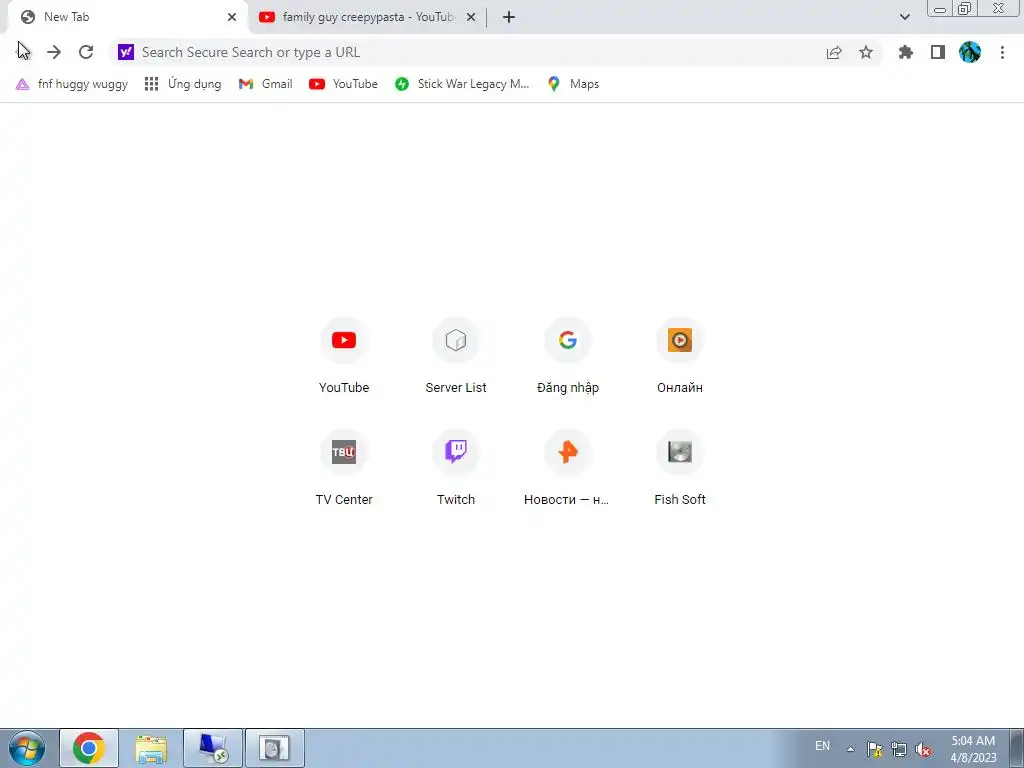Open the Fish Soft shortcut tile
Screen dimensions: 1024x768
(x=680, y=468)
